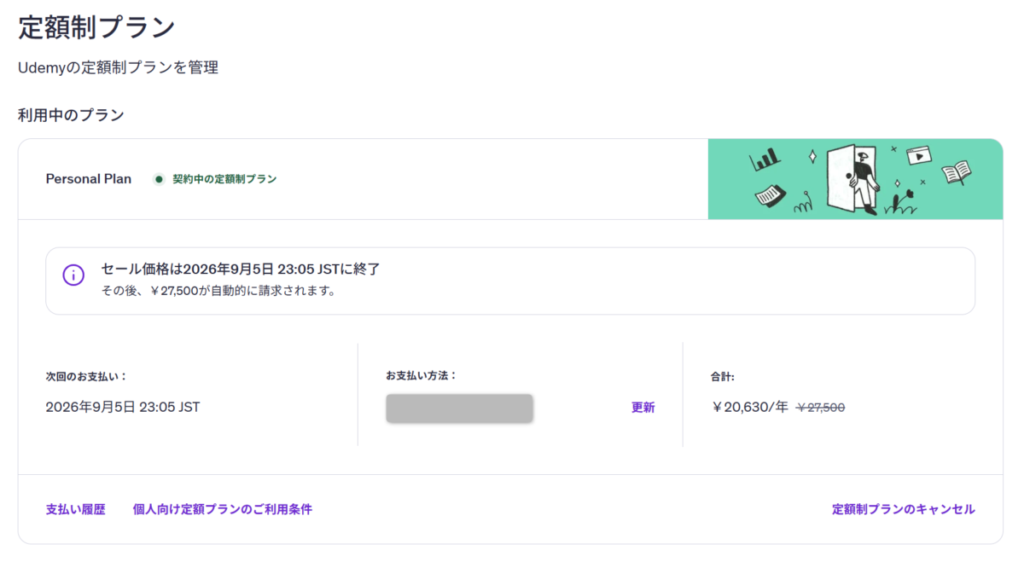Open the 支払い履歴 payment history link

pyautogui.click(x=75, y=509)
